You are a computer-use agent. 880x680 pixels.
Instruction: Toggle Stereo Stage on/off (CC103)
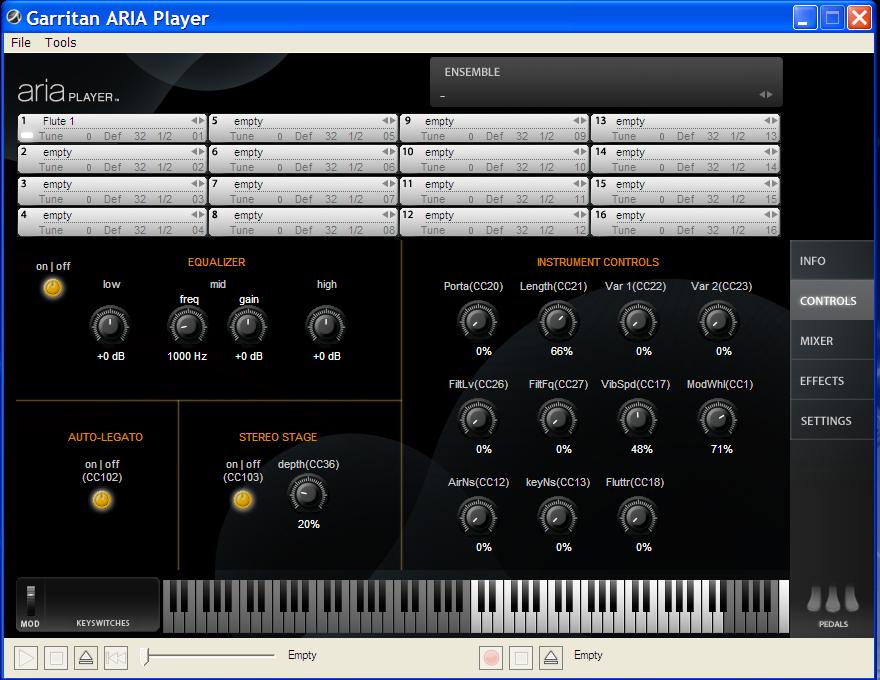tap(242, 499)
